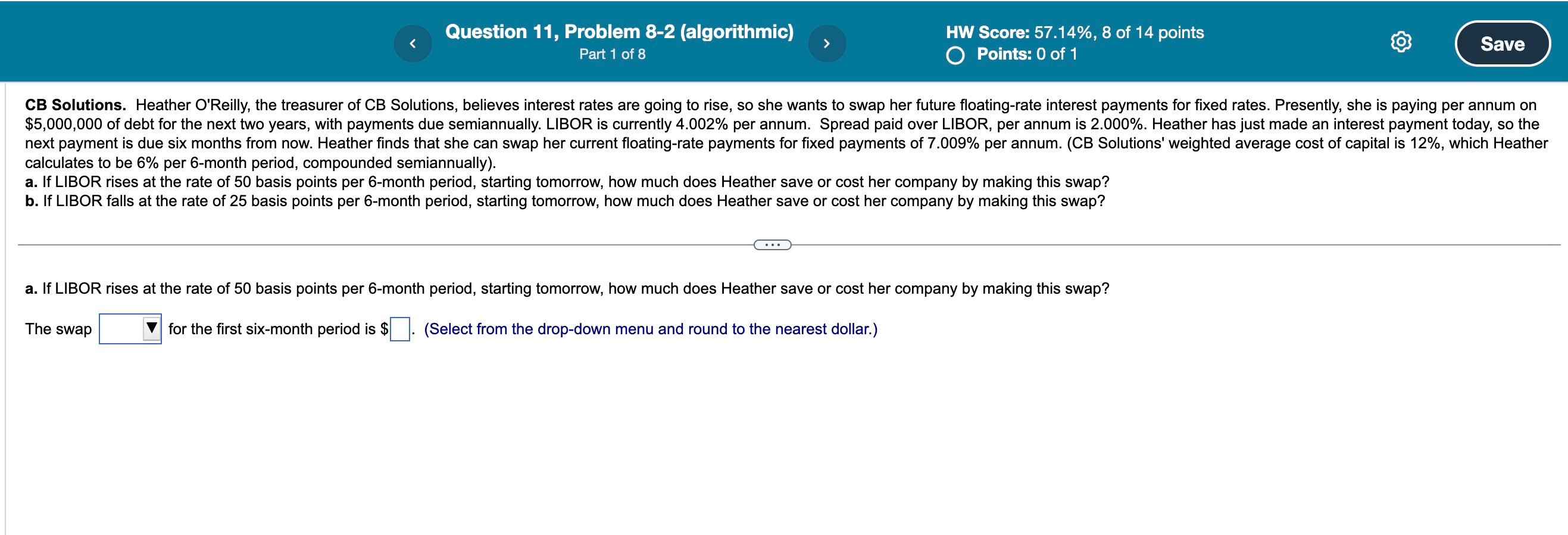
Task: Click the Save button
Action: (1503, 43)
